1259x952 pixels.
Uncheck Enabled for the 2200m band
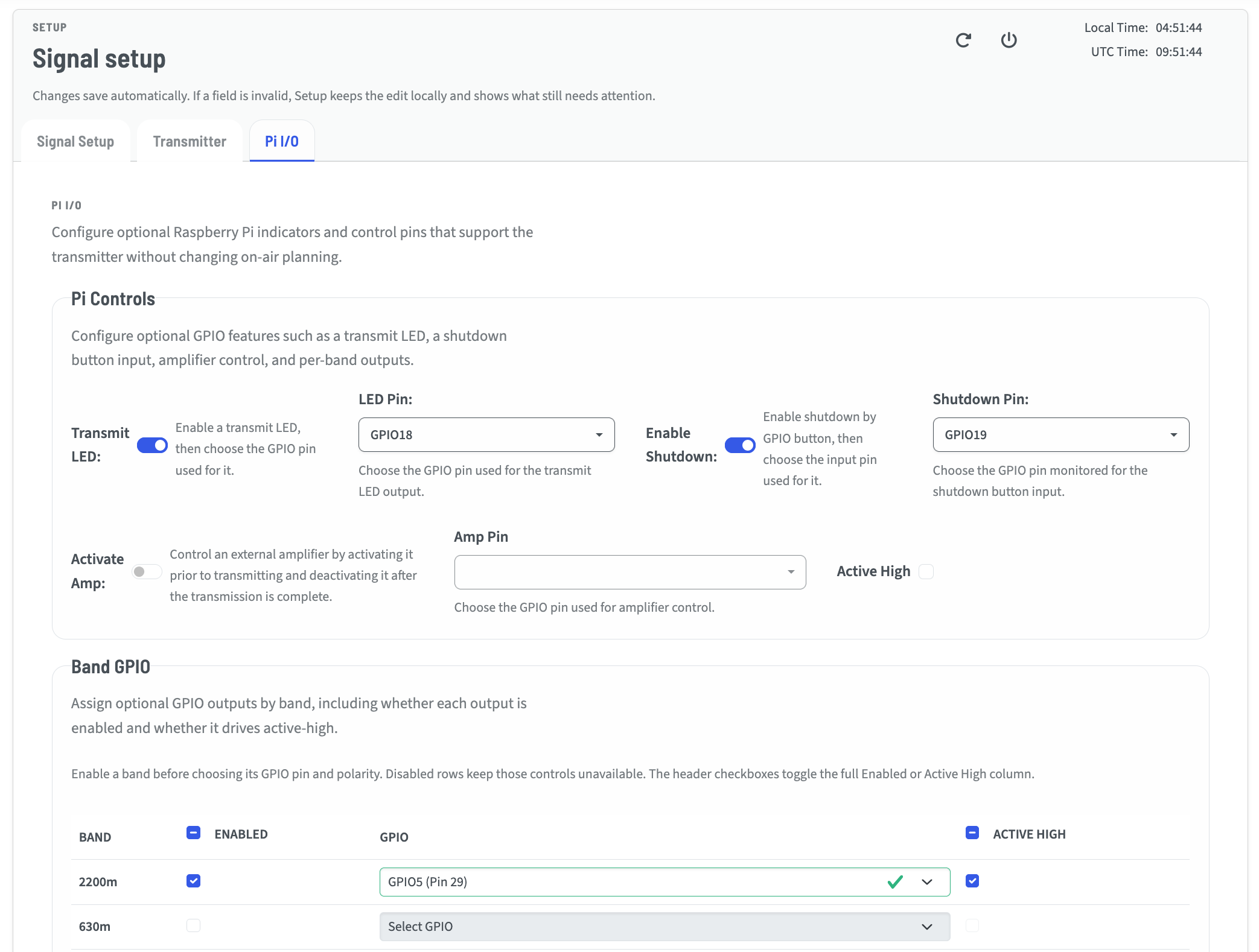pyautogui.click(x=193, y=881)
